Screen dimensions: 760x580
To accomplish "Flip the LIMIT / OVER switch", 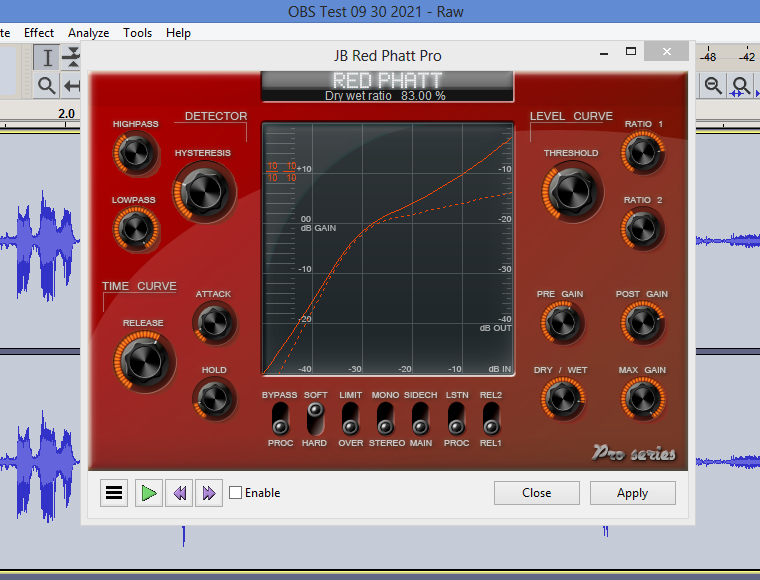I will pyautogui.click(x=350, y=419).
